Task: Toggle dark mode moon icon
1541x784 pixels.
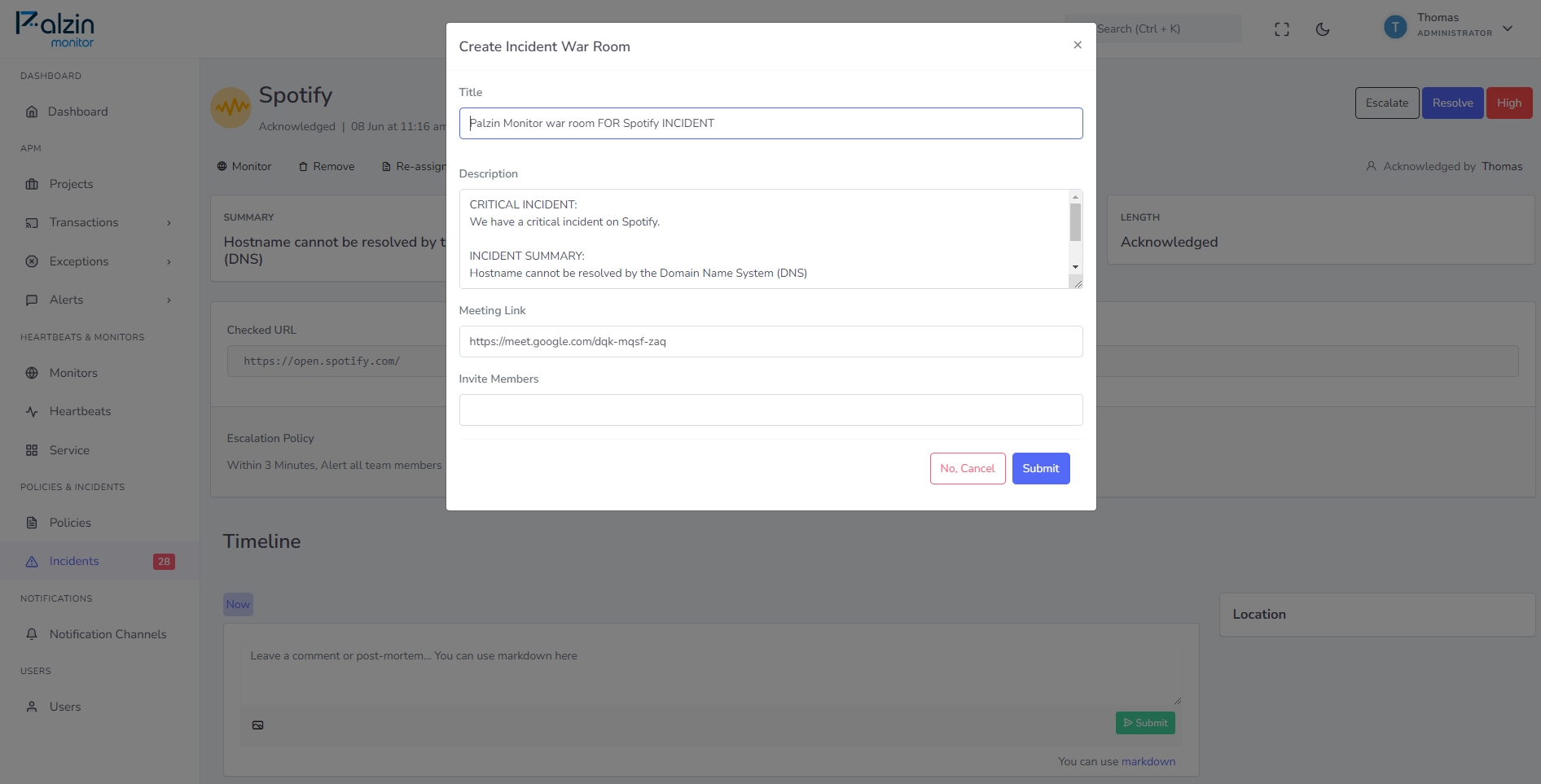Action: (1323, 29)
